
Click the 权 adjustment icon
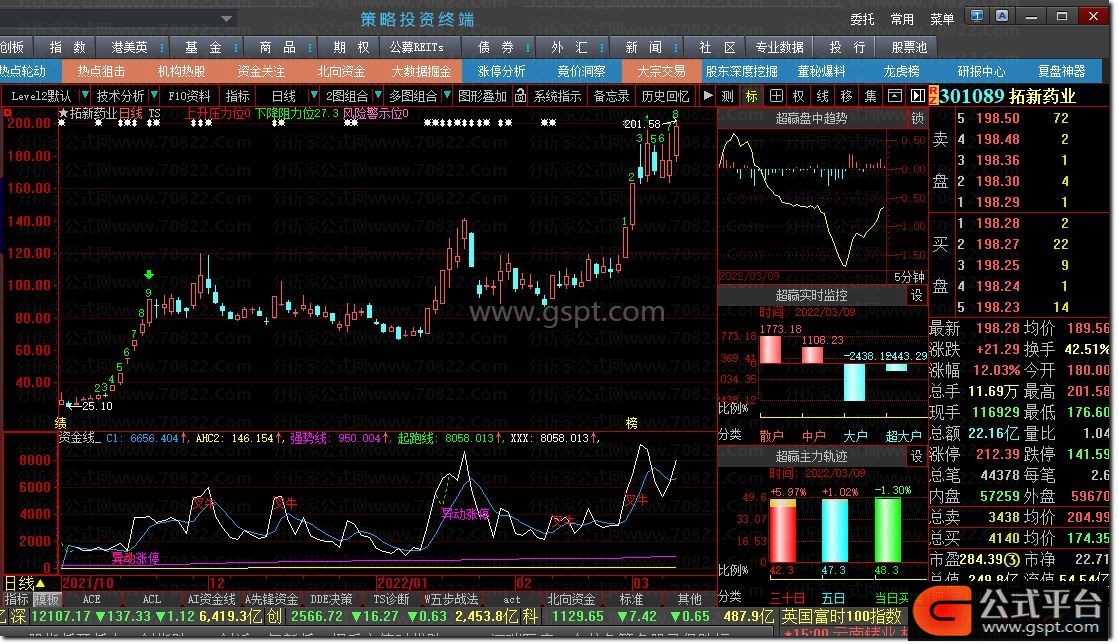point(799,96)
